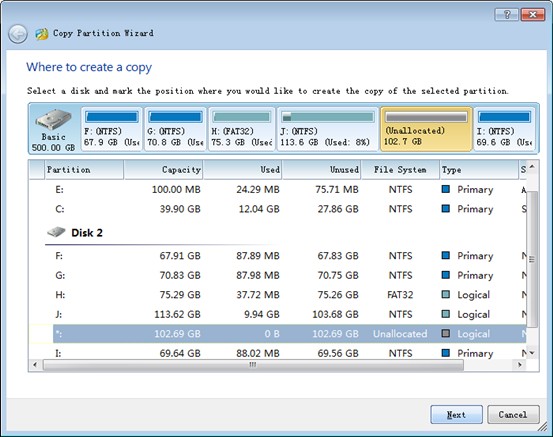Click the 27.86 GB unused cell

pos(338,209)
